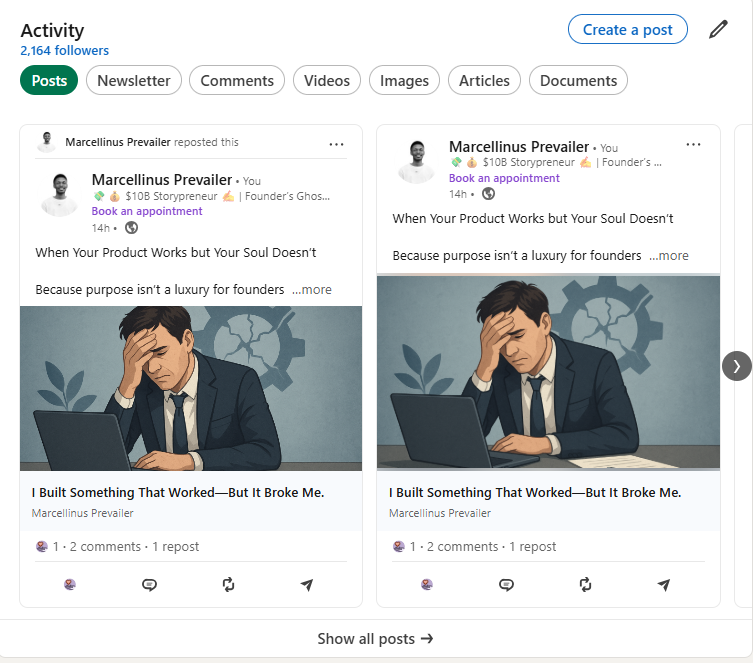The width and height of the screenshot is (753, 663).
Task: Click the send icon on the first post
Action: [306, 584]
